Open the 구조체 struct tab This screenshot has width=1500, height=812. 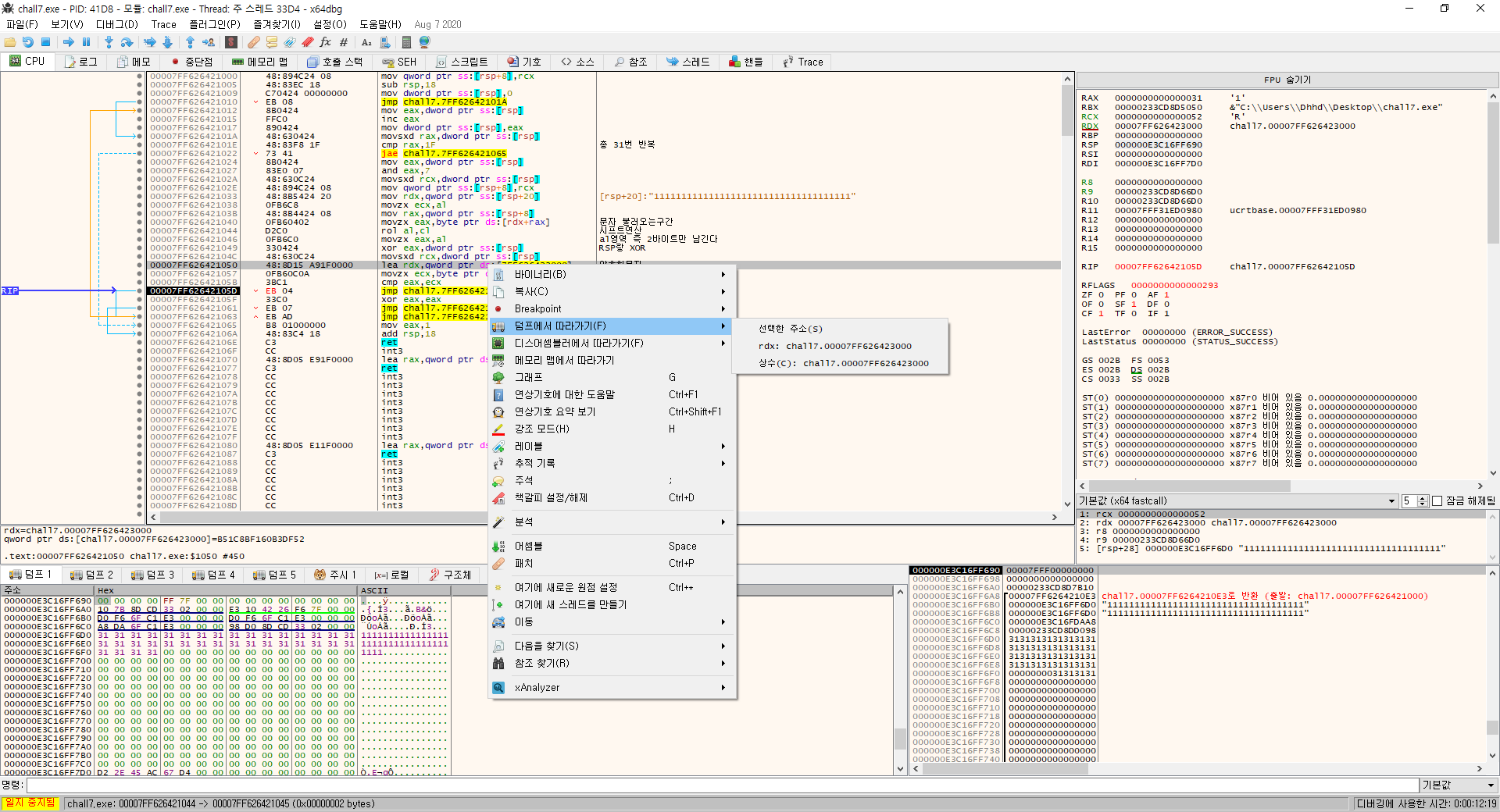(451, 575)
